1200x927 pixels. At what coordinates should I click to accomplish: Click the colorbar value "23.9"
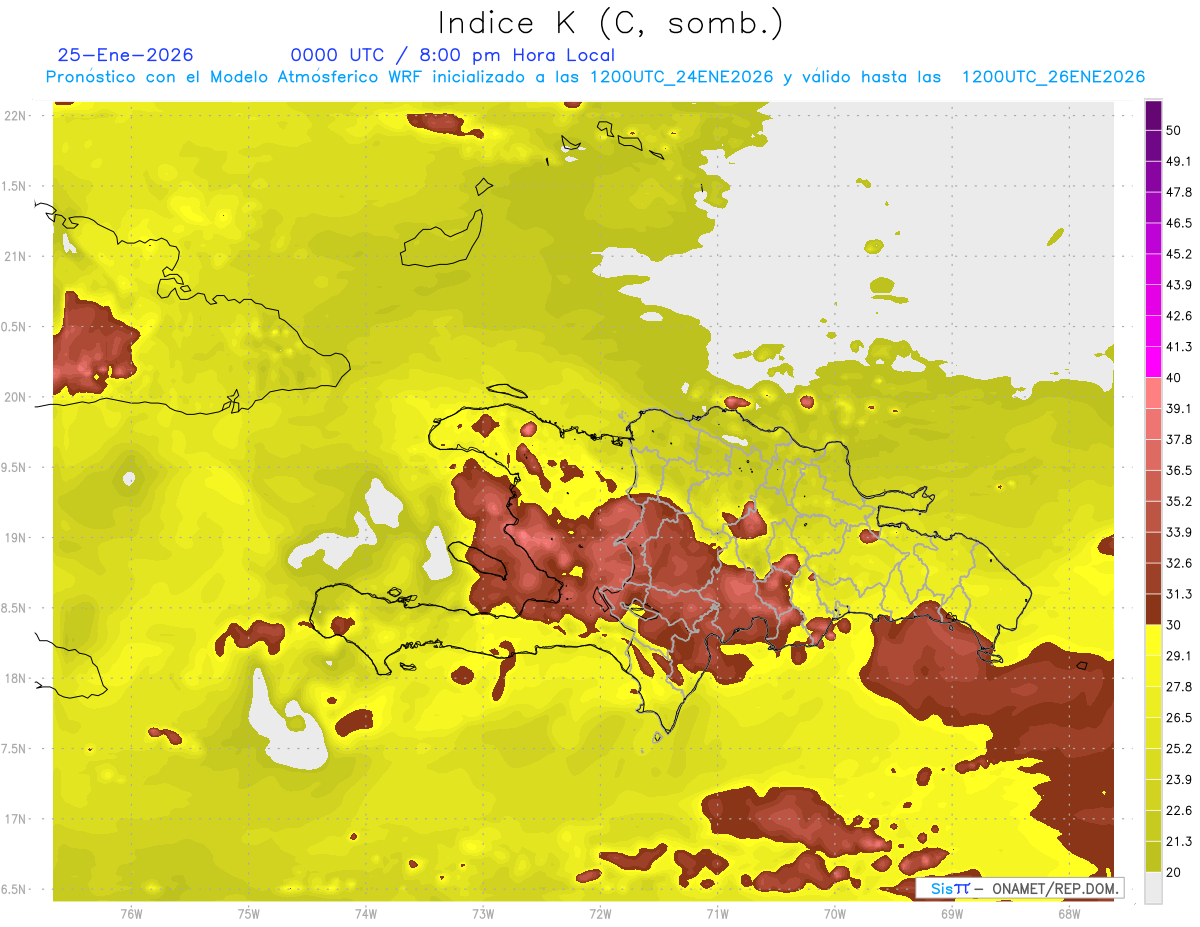(1180, 779)
